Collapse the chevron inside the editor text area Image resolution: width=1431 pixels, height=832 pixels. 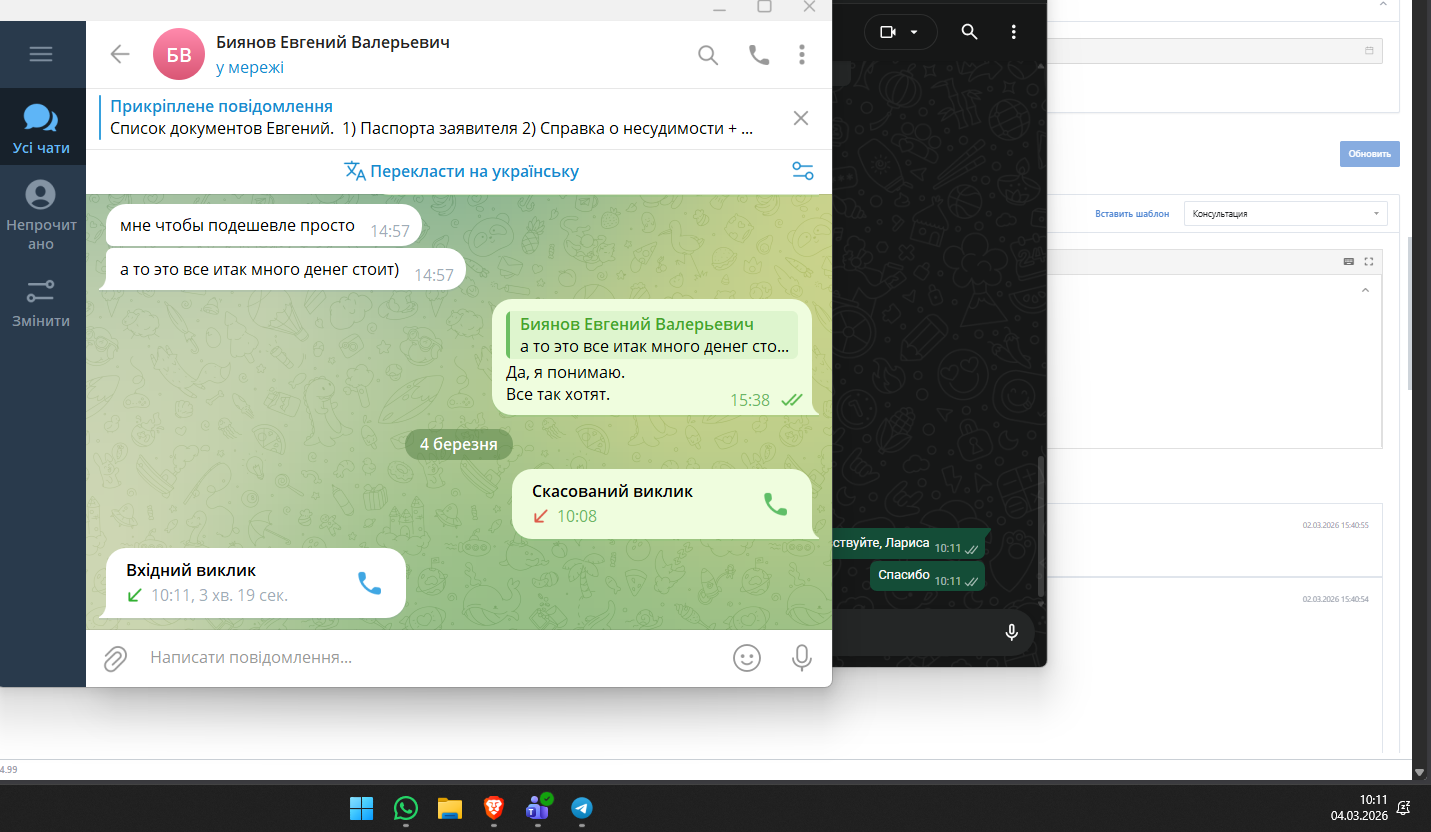pyautogui.click(x=1365, y=291)
